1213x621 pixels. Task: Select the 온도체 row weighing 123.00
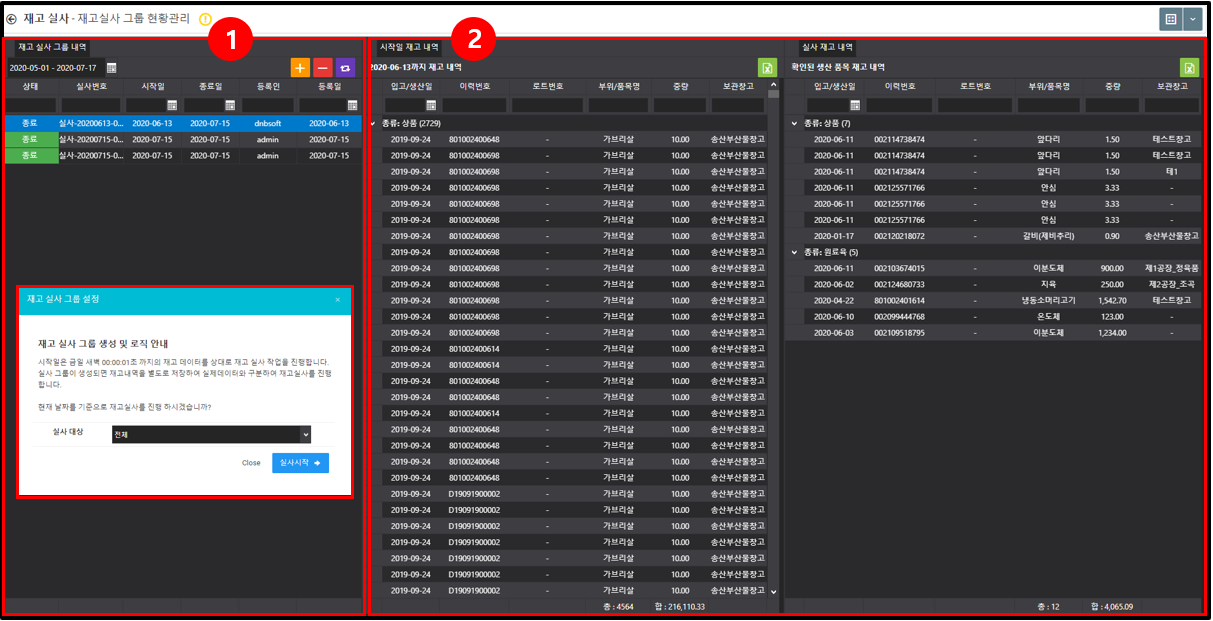pyautogui.click(x=992, y=316)
